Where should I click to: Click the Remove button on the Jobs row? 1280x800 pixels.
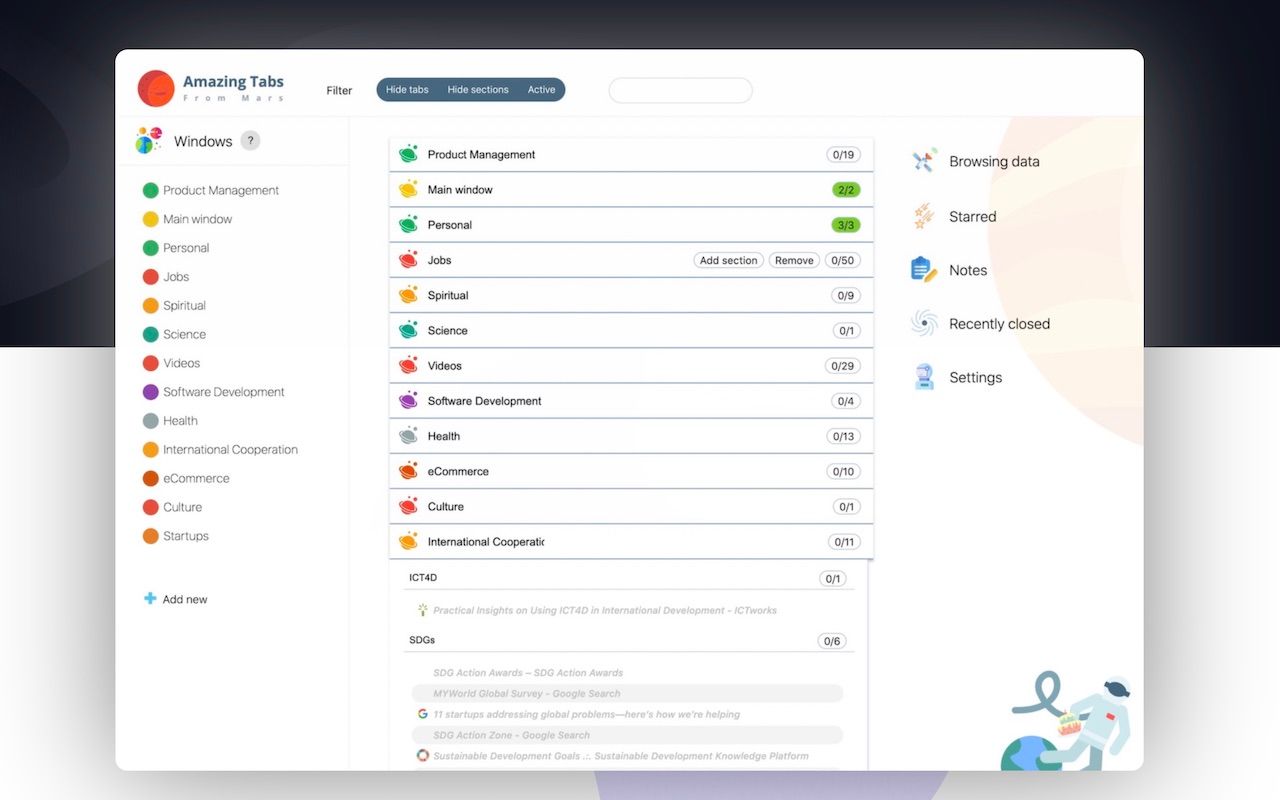pos(794,260)
